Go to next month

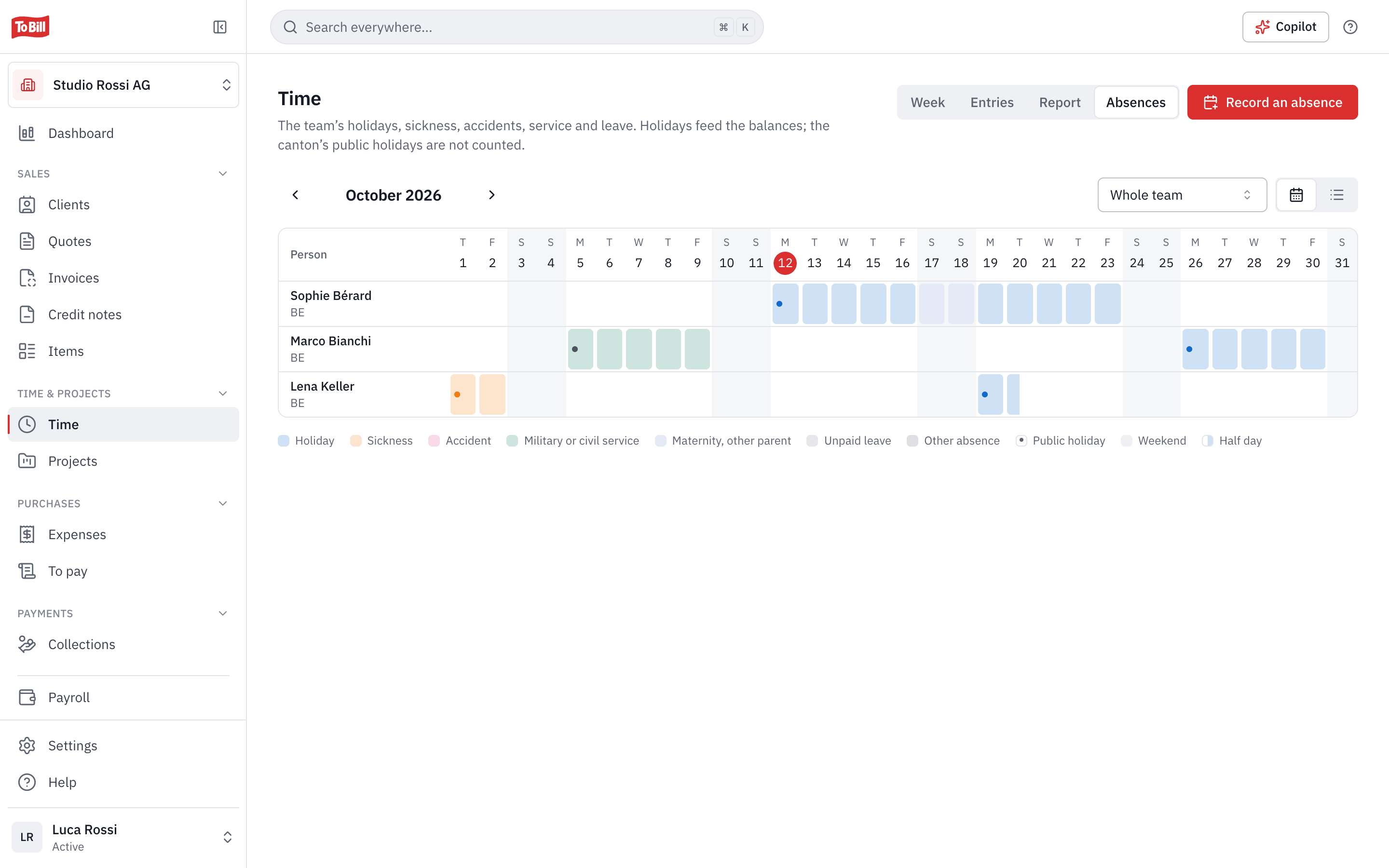tap(491, 195)
